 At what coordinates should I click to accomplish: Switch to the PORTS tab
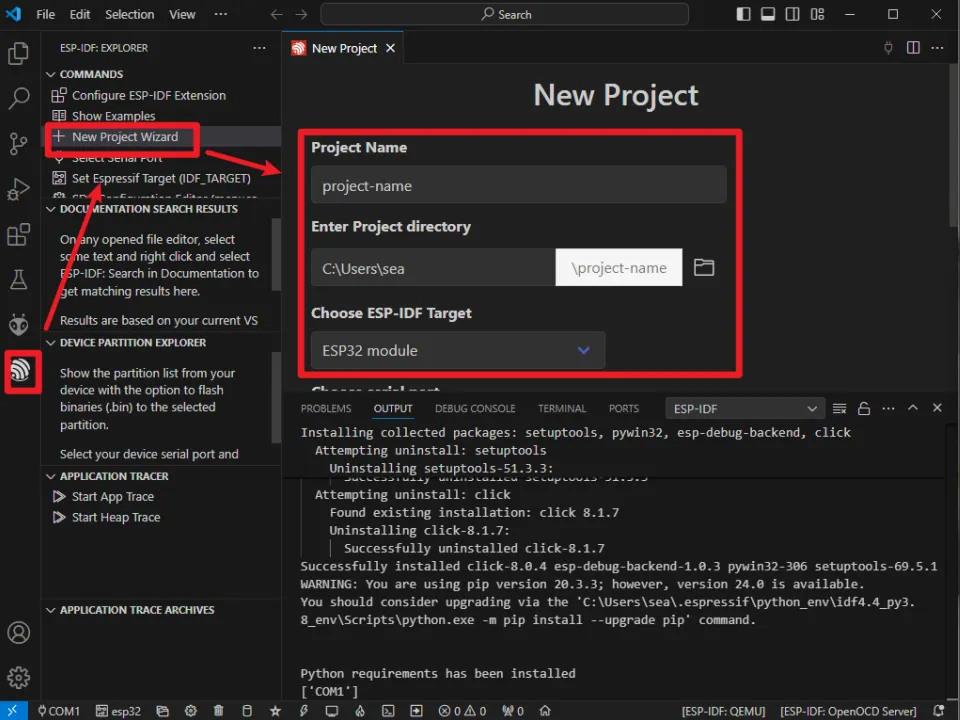624,408
